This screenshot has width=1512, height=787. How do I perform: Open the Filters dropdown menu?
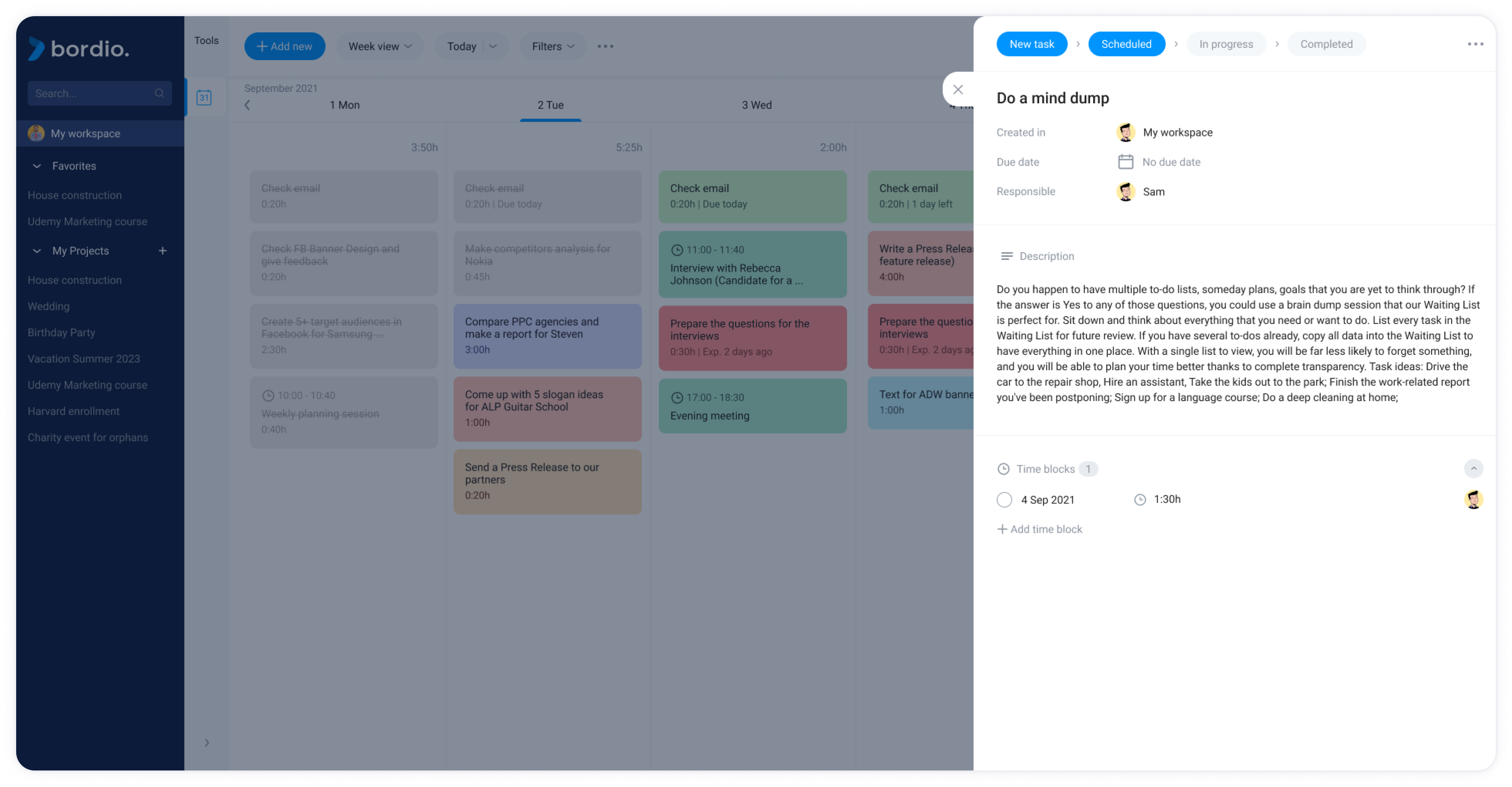click(x=551, y=46)
